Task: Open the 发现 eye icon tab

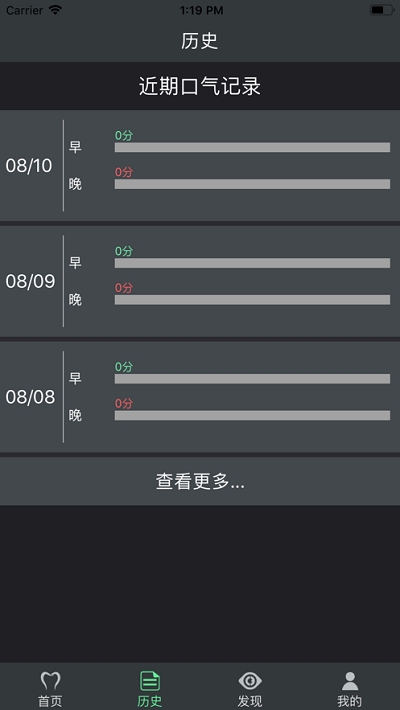Action: (x=250, y=688)
